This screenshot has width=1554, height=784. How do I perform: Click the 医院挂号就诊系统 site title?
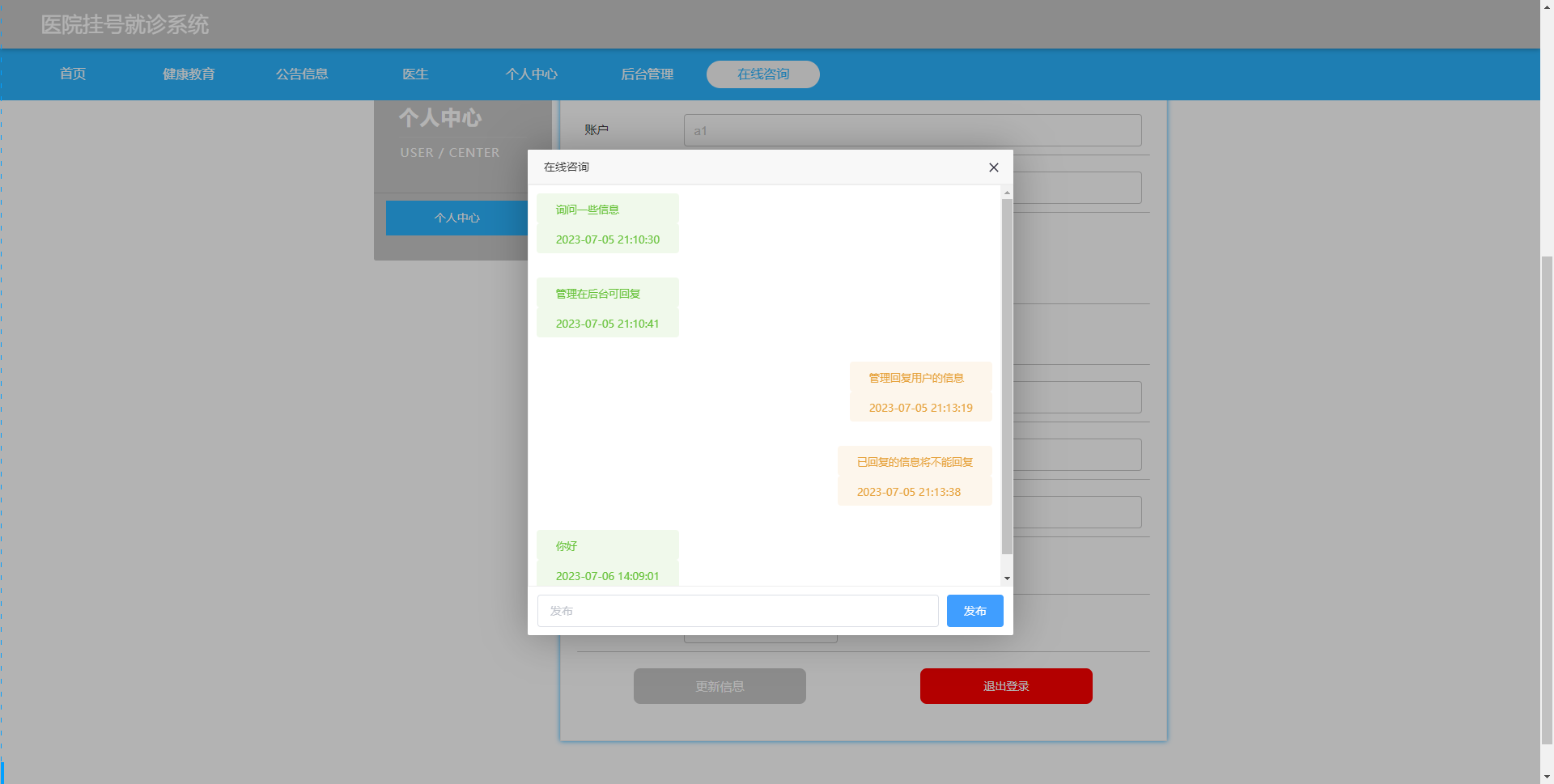coord(125,25)
